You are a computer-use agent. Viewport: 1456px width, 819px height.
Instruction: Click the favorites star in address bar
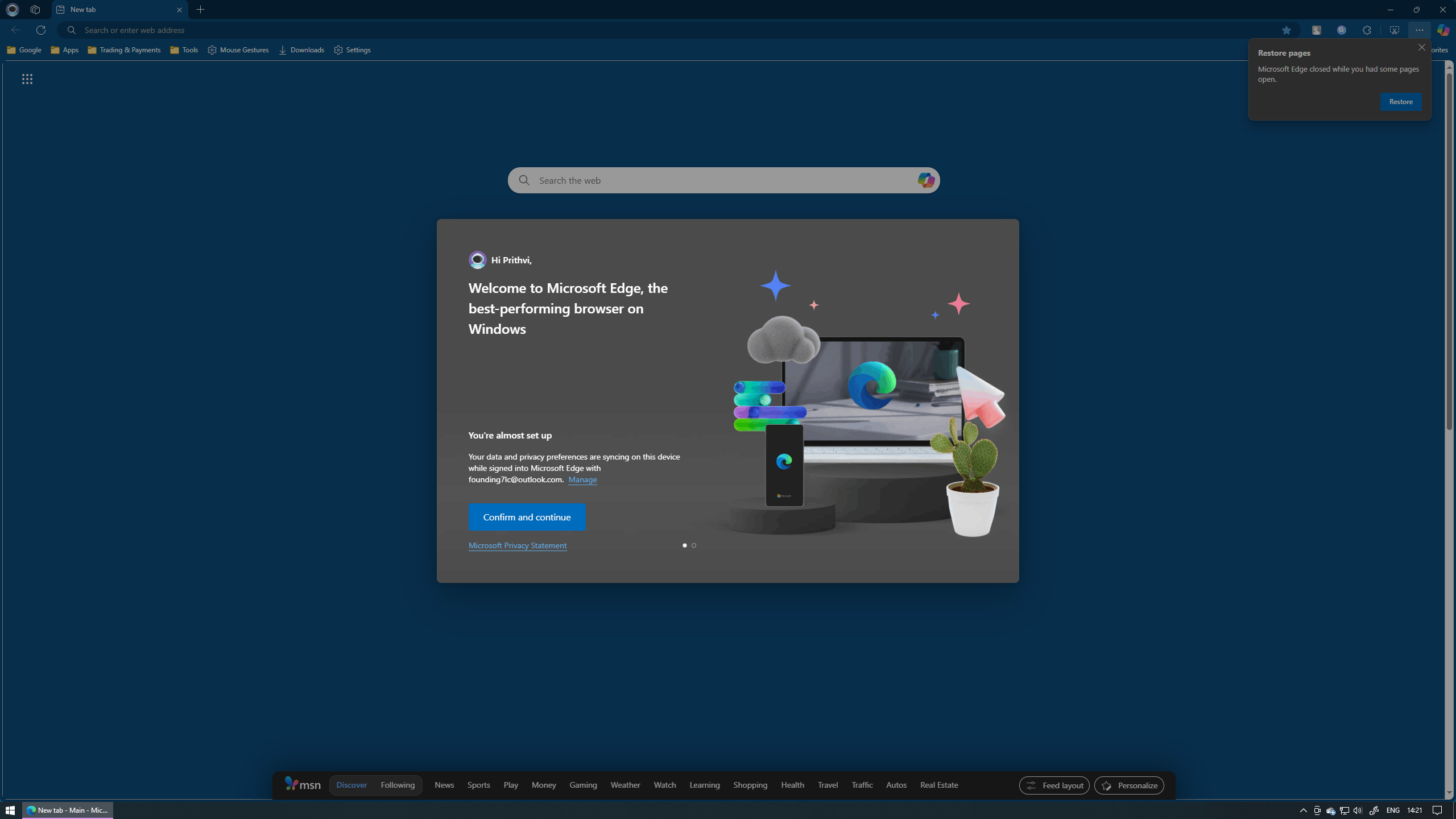point(1286,30)
